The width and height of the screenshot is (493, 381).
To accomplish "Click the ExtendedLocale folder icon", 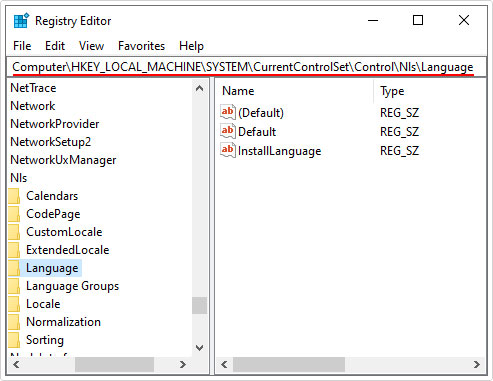I will (14, 250).
